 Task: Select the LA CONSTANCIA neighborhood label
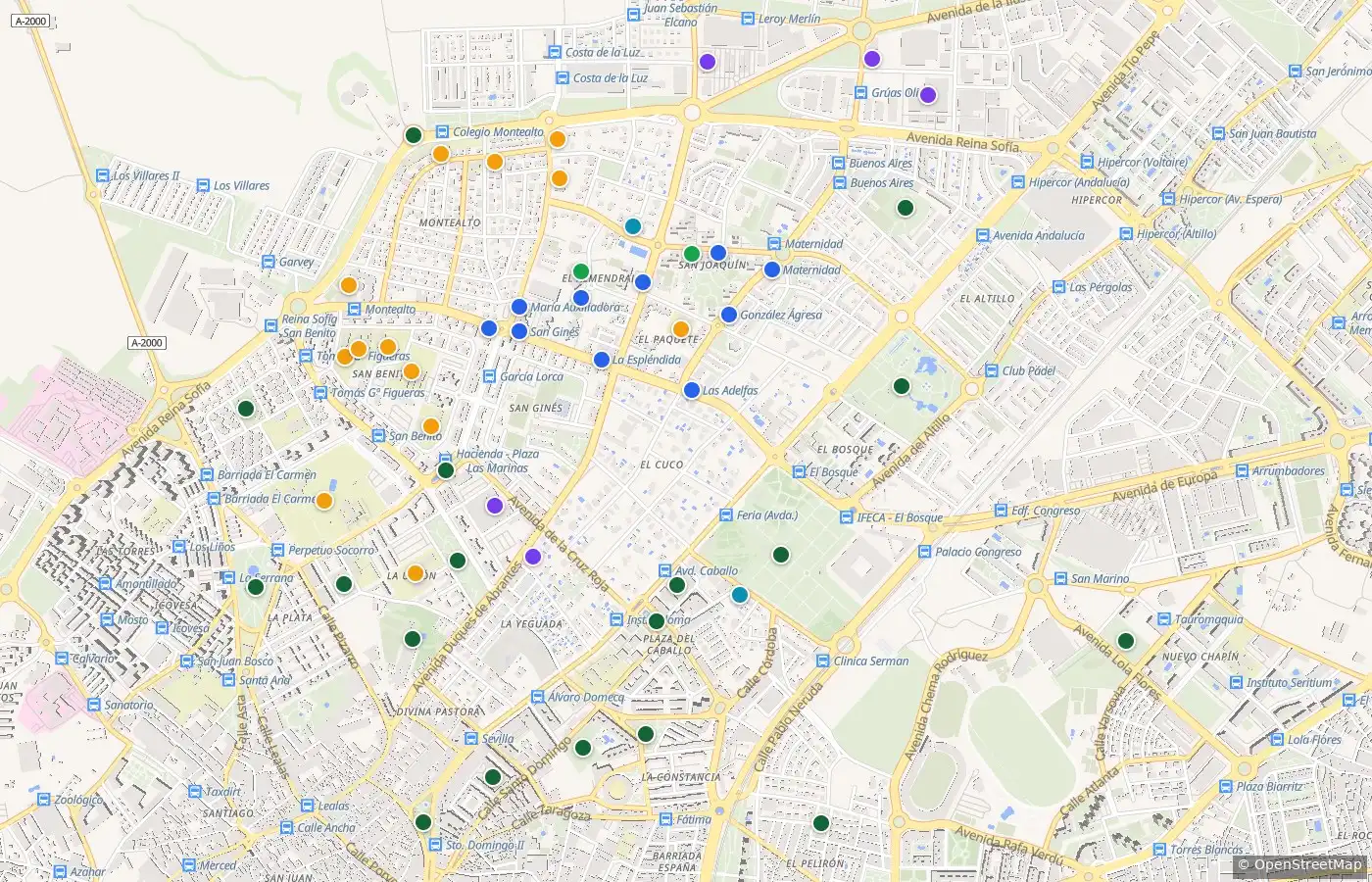point(680,777)
